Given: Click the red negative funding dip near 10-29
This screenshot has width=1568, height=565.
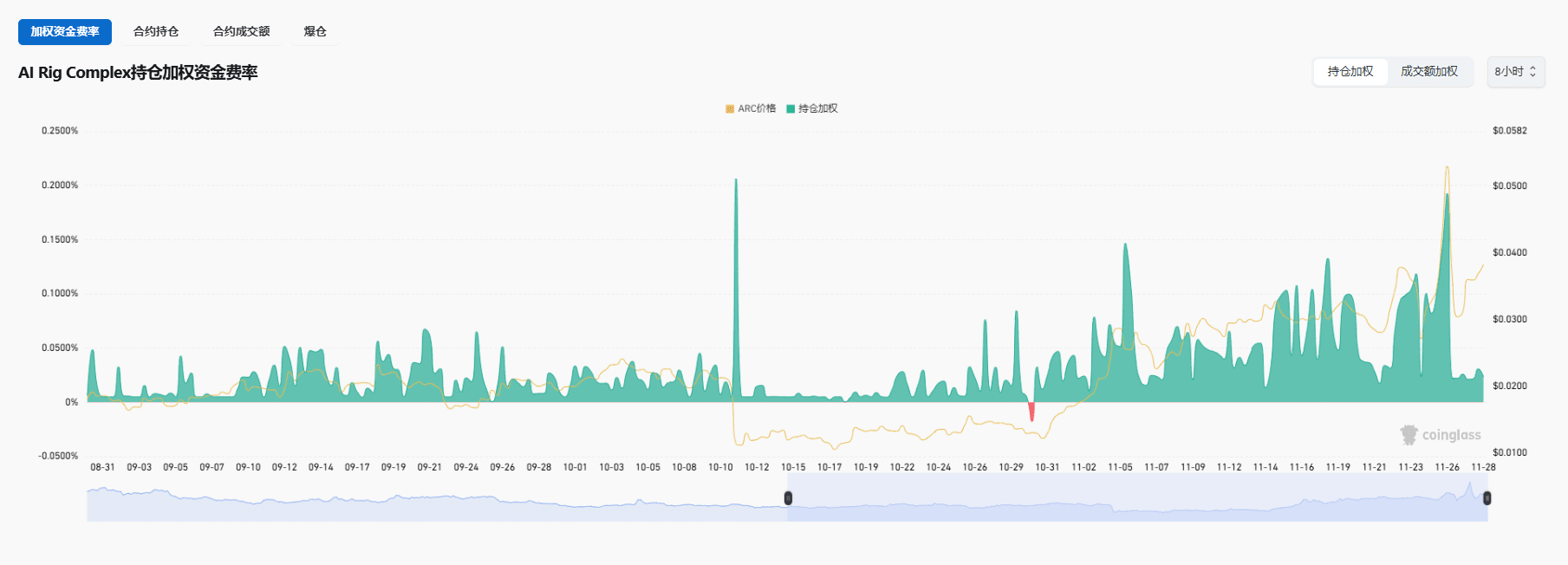Looking at the screenshot, I should point(1031,411).
